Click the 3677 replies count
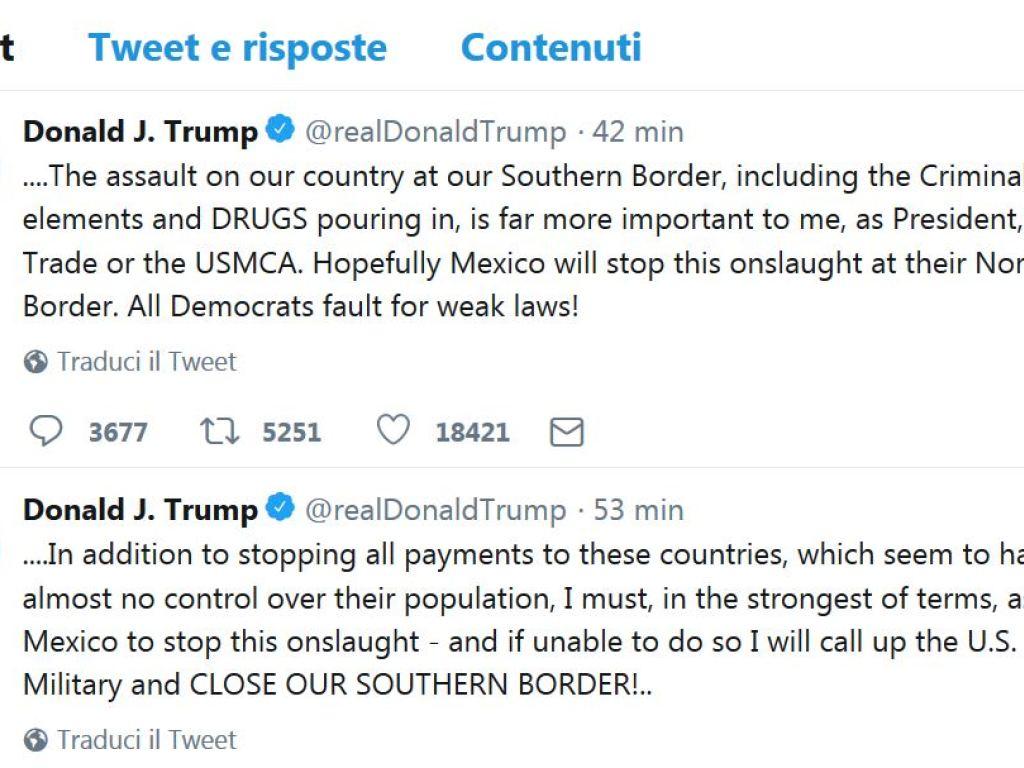 coord(118,432)
